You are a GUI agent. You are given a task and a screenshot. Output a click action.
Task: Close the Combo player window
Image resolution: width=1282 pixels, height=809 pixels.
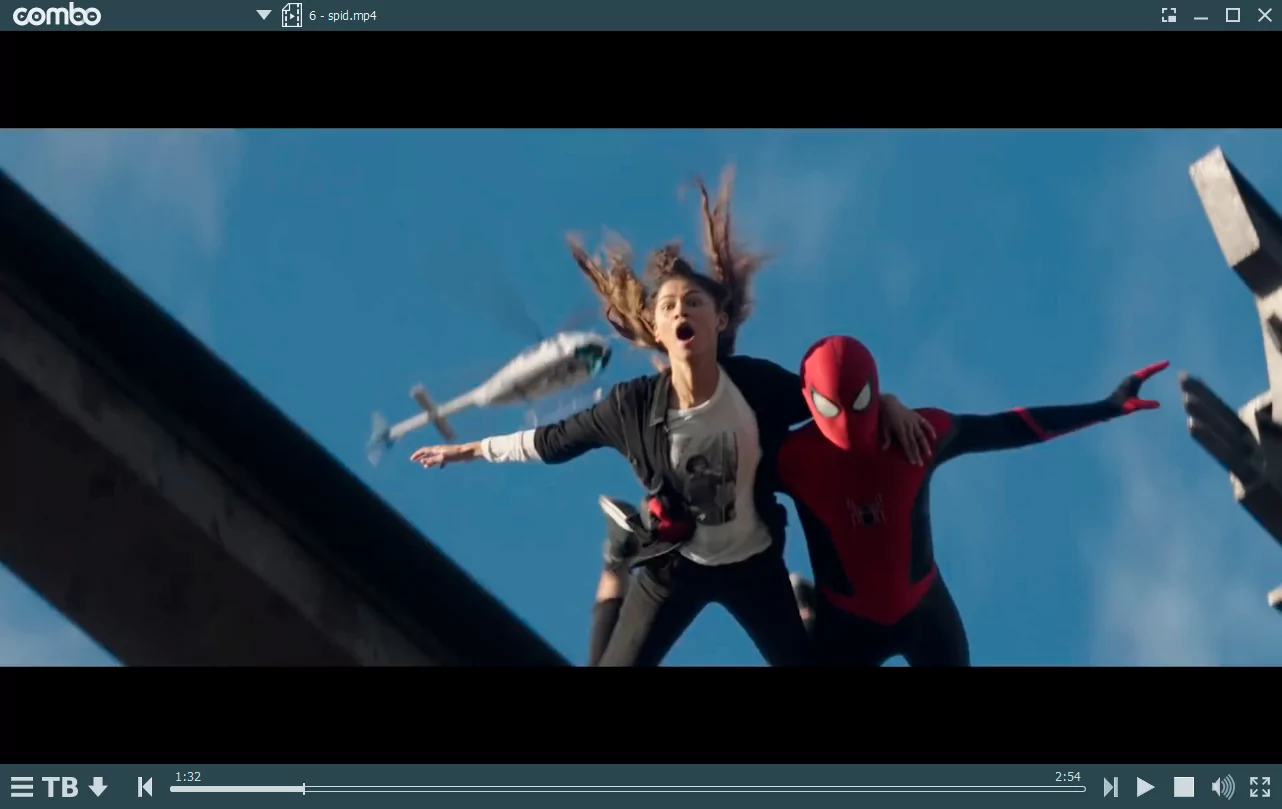coord(1265,15)
